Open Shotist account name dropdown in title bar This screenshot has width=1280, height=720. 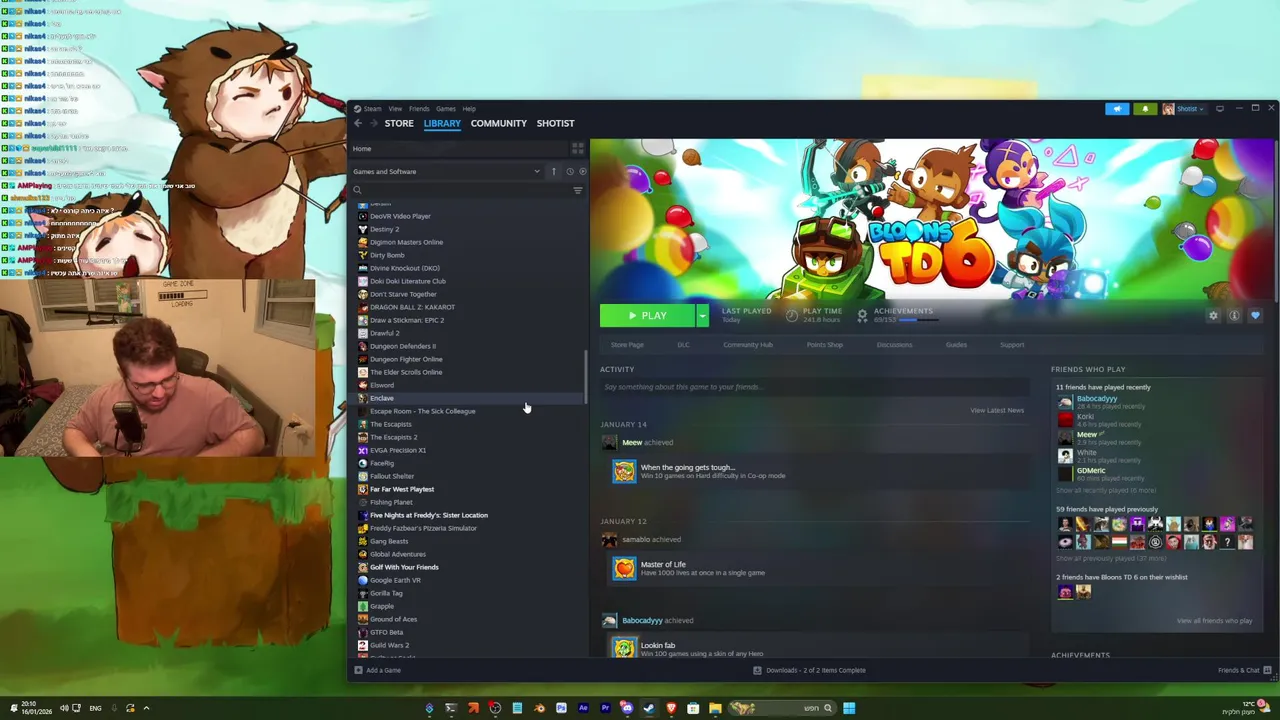pyautogui.click(x=1191, y=108)
